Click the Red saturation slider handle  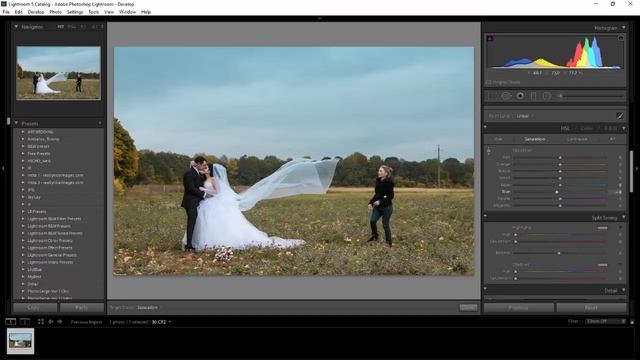point(560,157)
